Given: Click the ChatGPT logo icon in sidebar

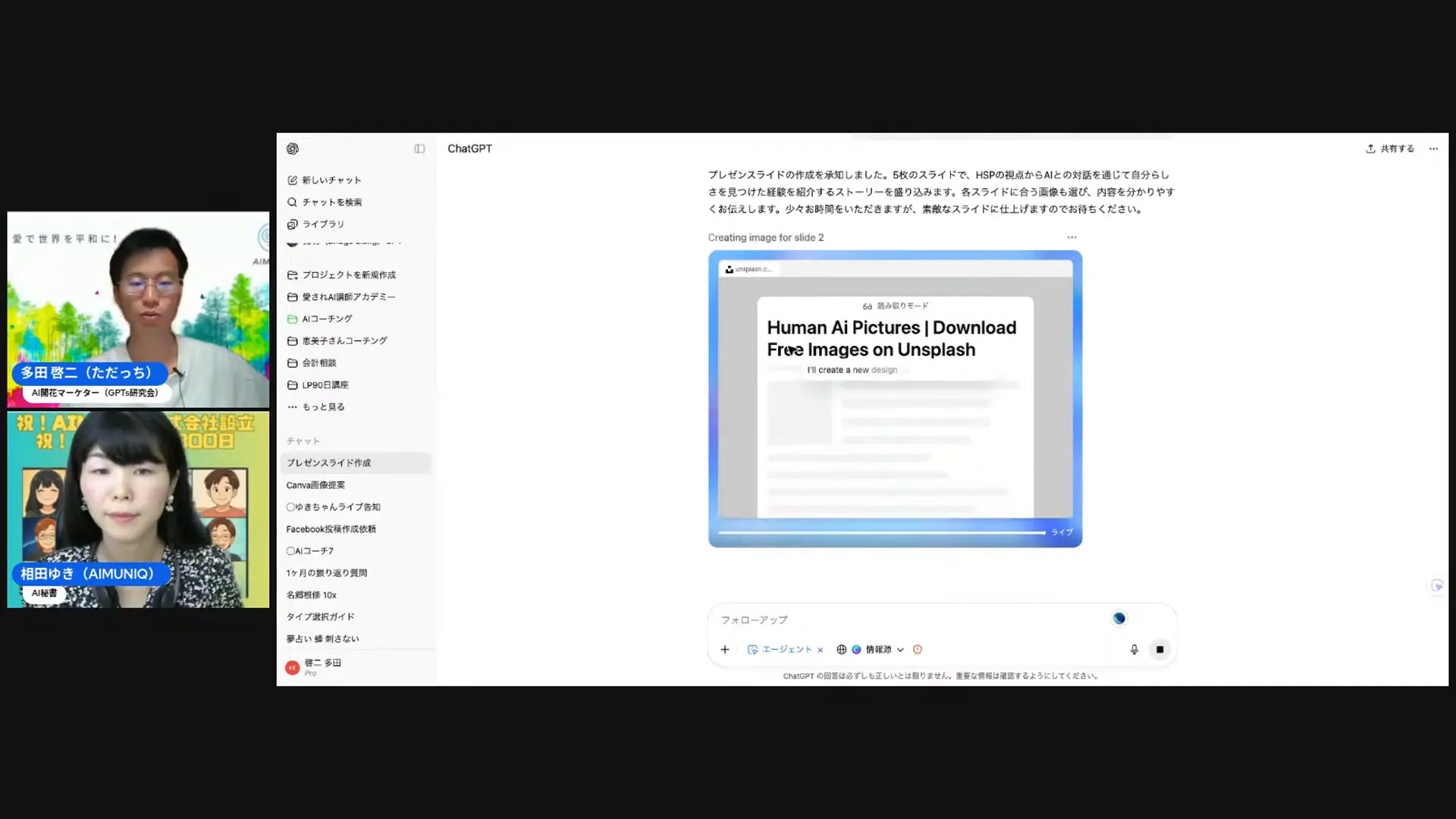Looking at the screenshot, I should (293, 149).
